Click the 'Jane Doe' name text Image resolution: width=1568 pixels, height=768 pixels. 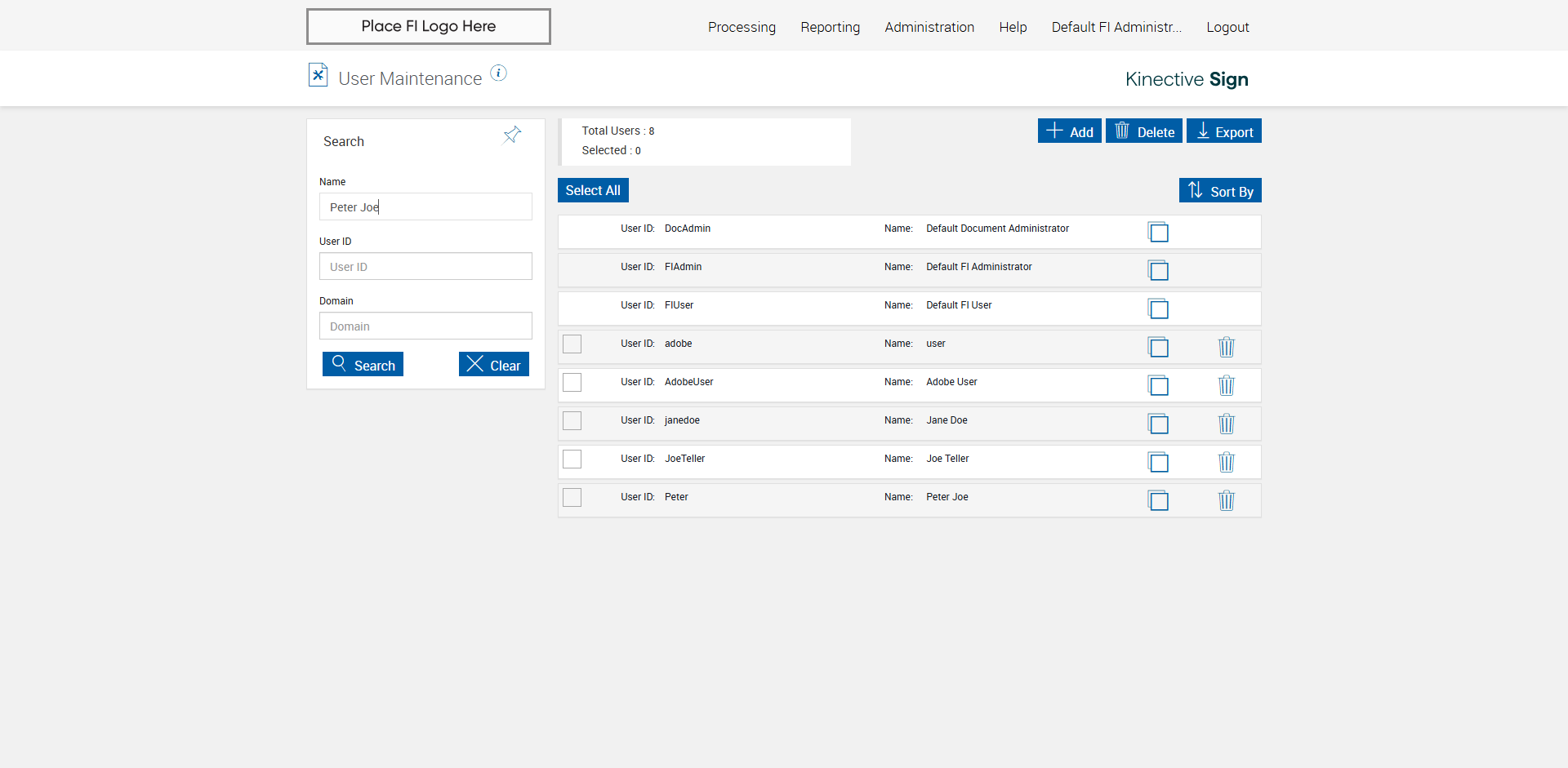coord(947,420)
